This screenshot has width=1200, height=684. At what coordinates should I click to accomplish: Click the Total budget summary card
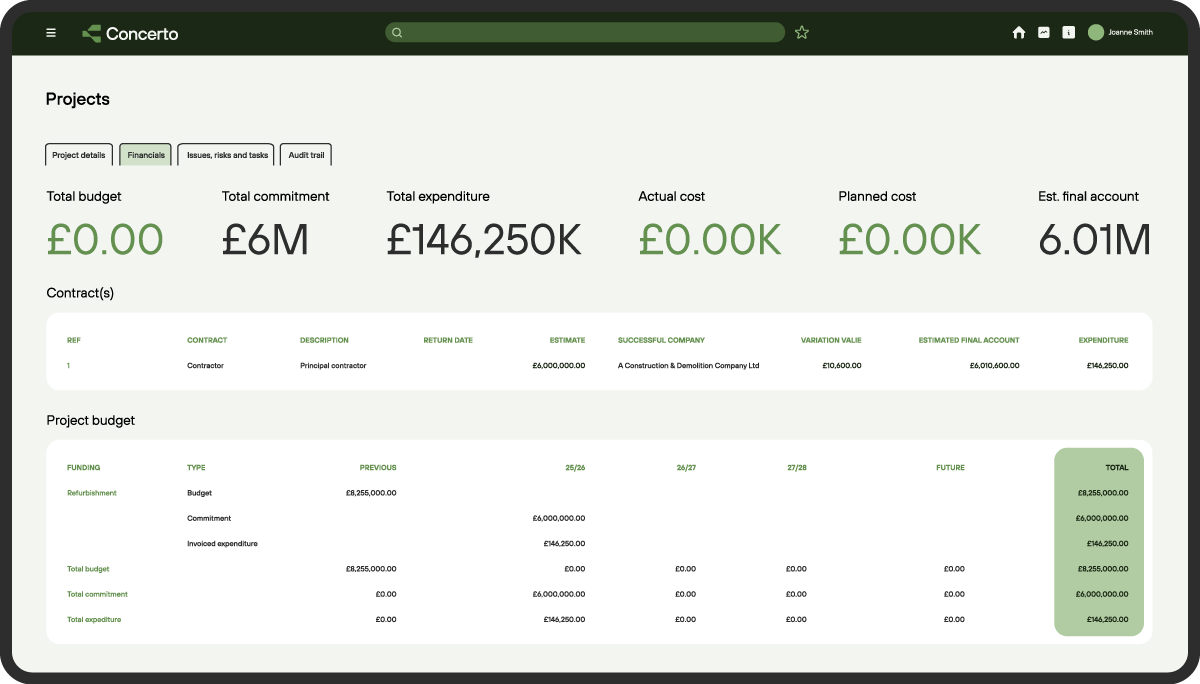pos(106,220)
